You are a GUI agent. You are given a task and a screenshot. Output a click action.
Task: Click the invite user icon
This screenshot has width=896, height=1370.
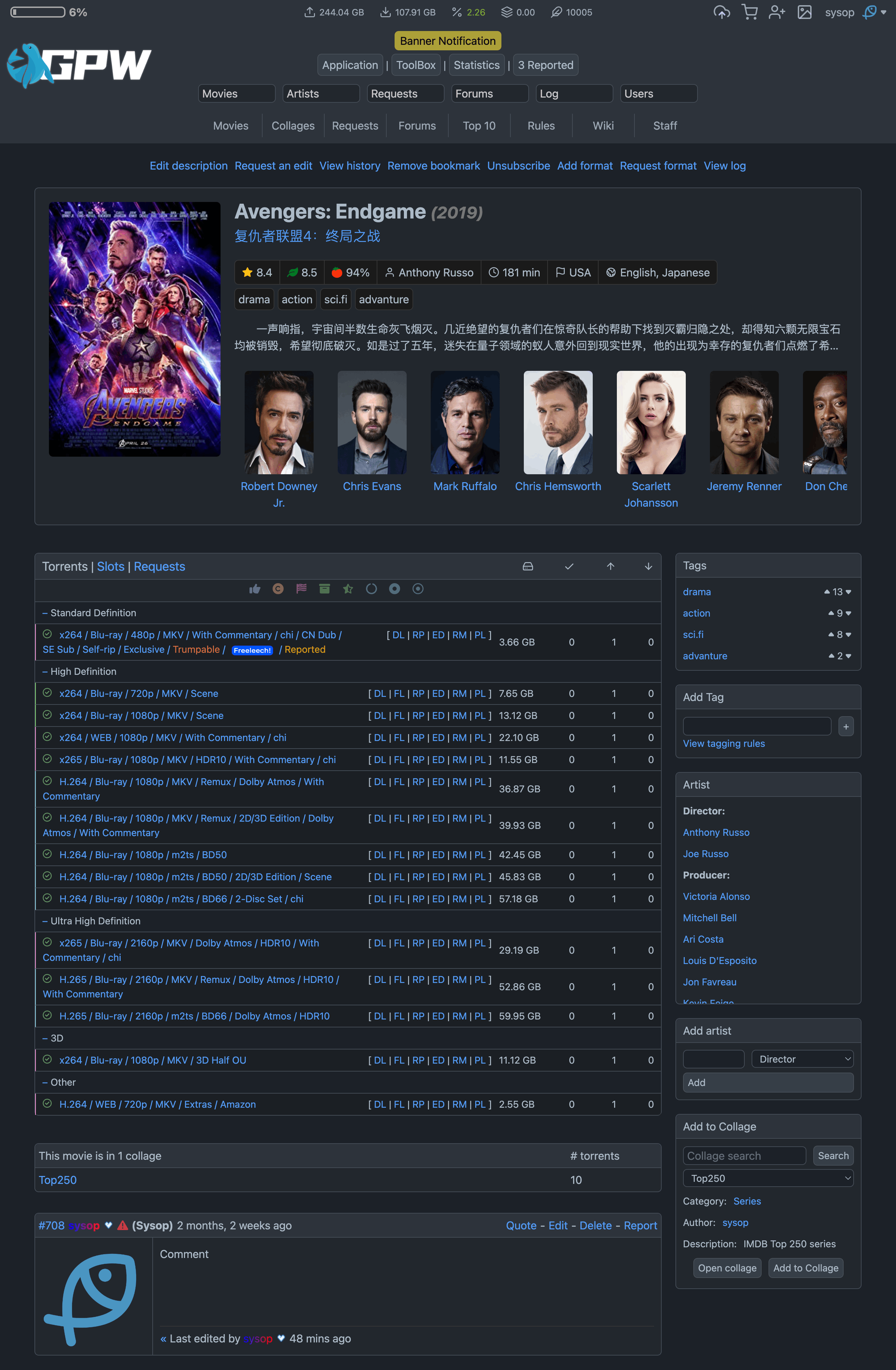point(777,12)
